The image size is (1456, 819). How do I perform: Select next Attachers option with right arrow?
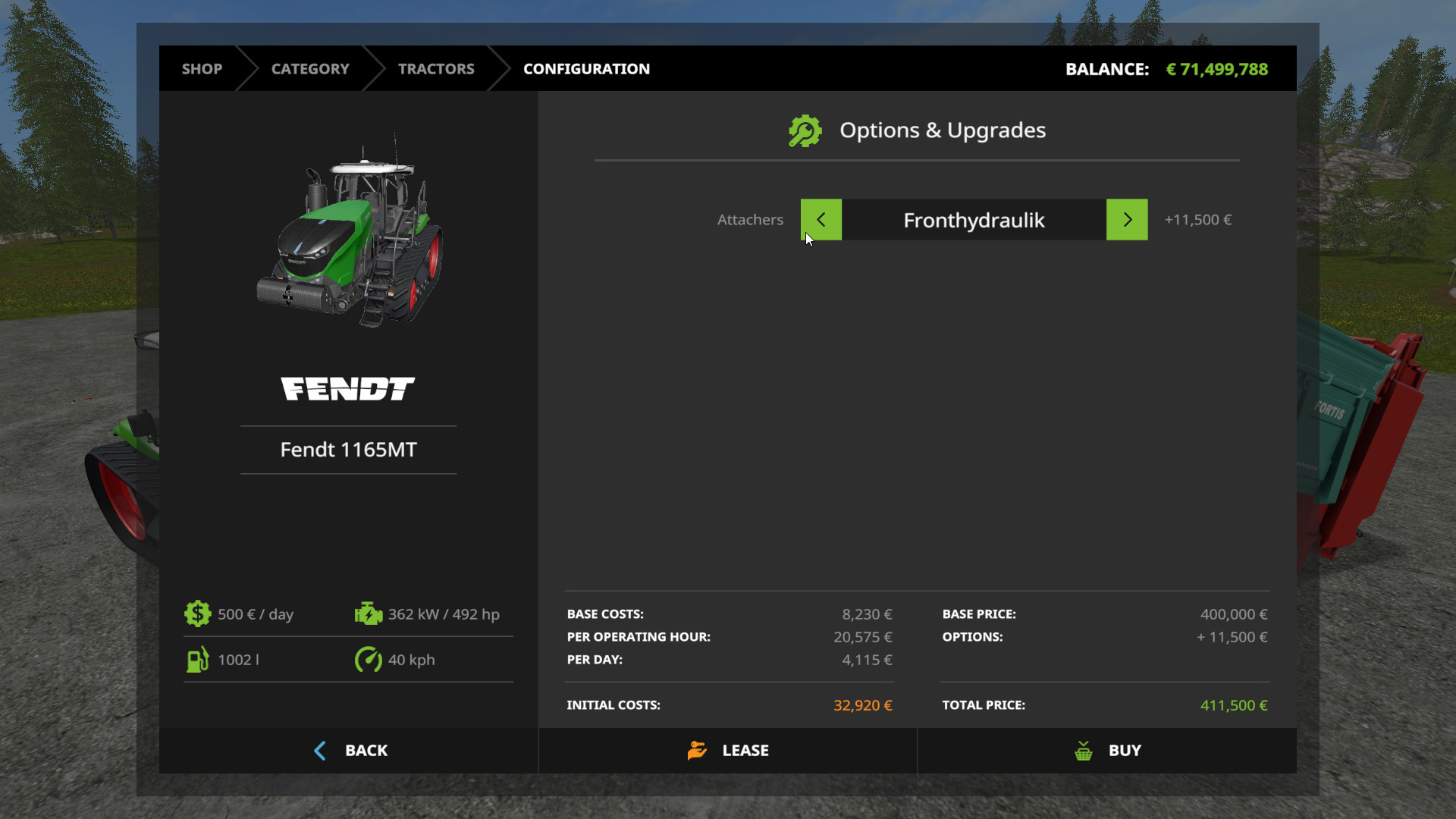[x=1127, y=220]
